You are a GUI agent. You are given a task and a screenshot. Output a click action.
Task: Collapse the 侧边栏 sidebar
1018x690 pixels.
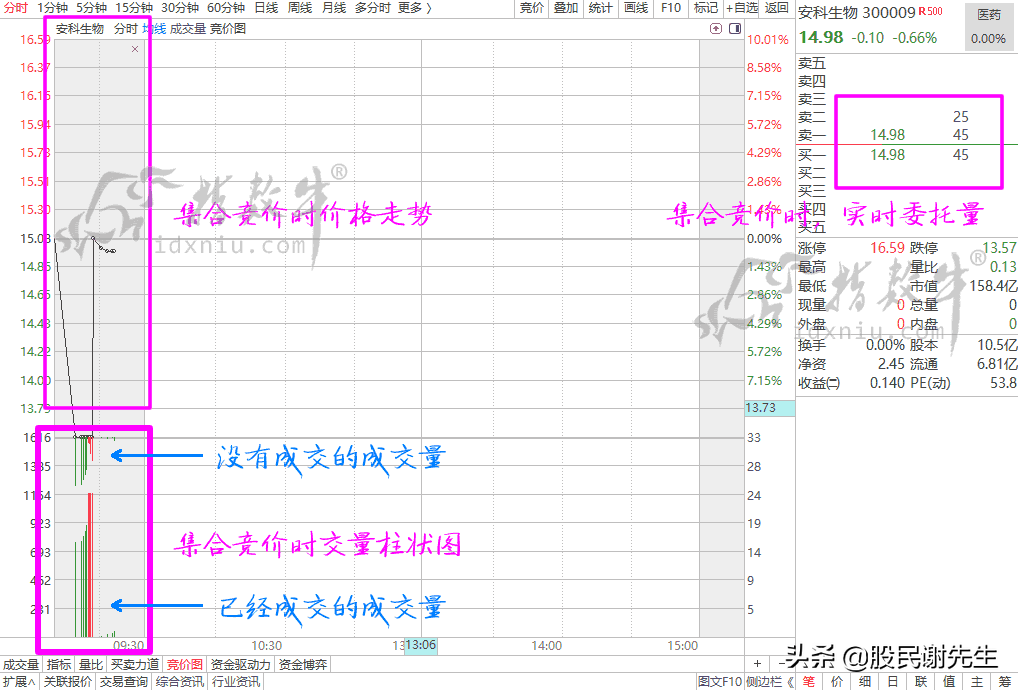tap(770, 682)
